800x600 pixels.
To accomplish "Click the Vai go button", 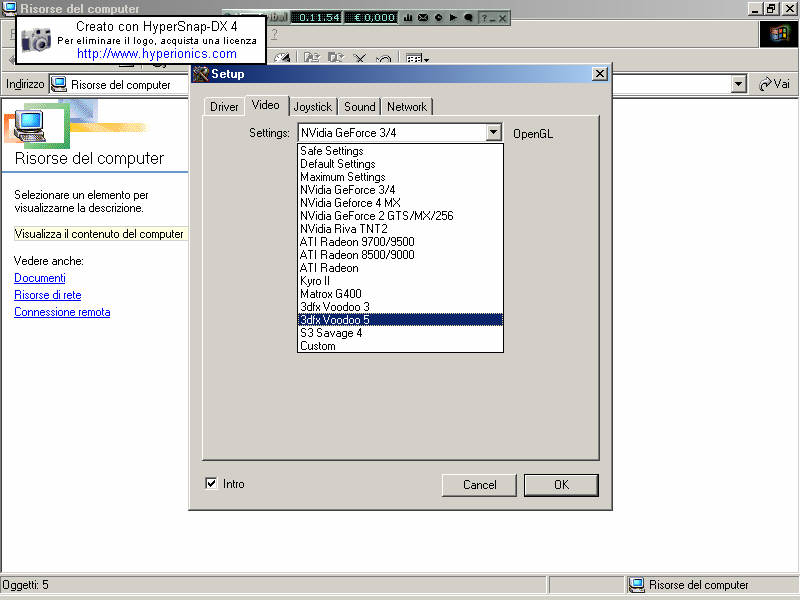I will point(774,84).
